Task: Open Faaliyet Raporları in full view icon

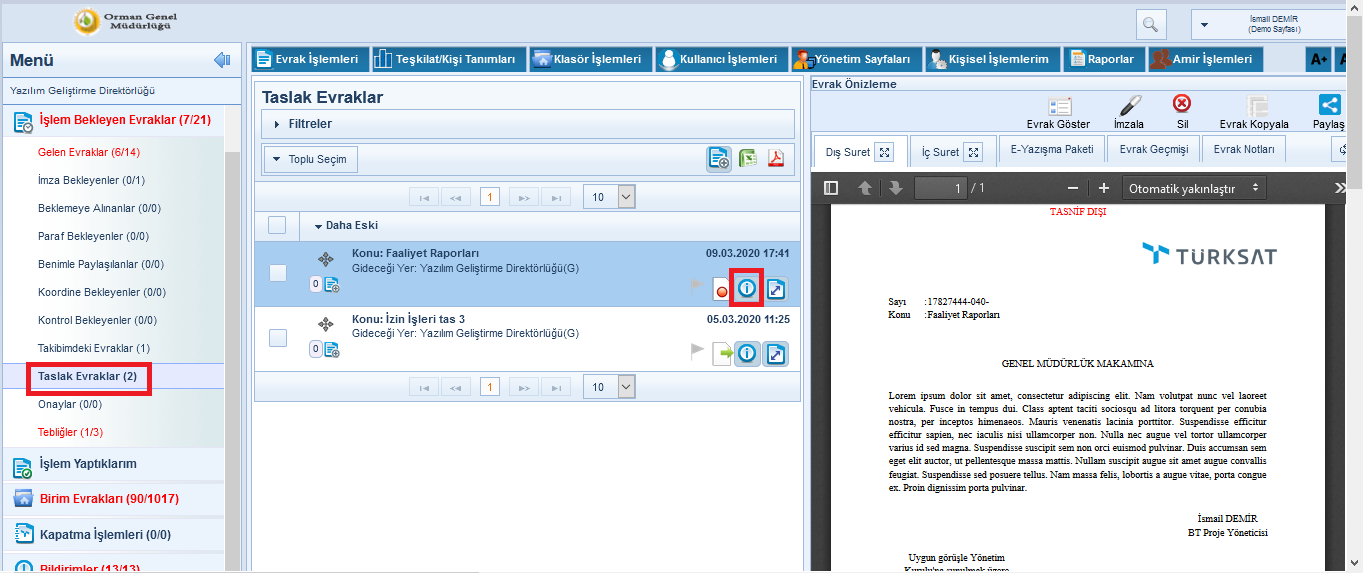Action: coord(776,289)
